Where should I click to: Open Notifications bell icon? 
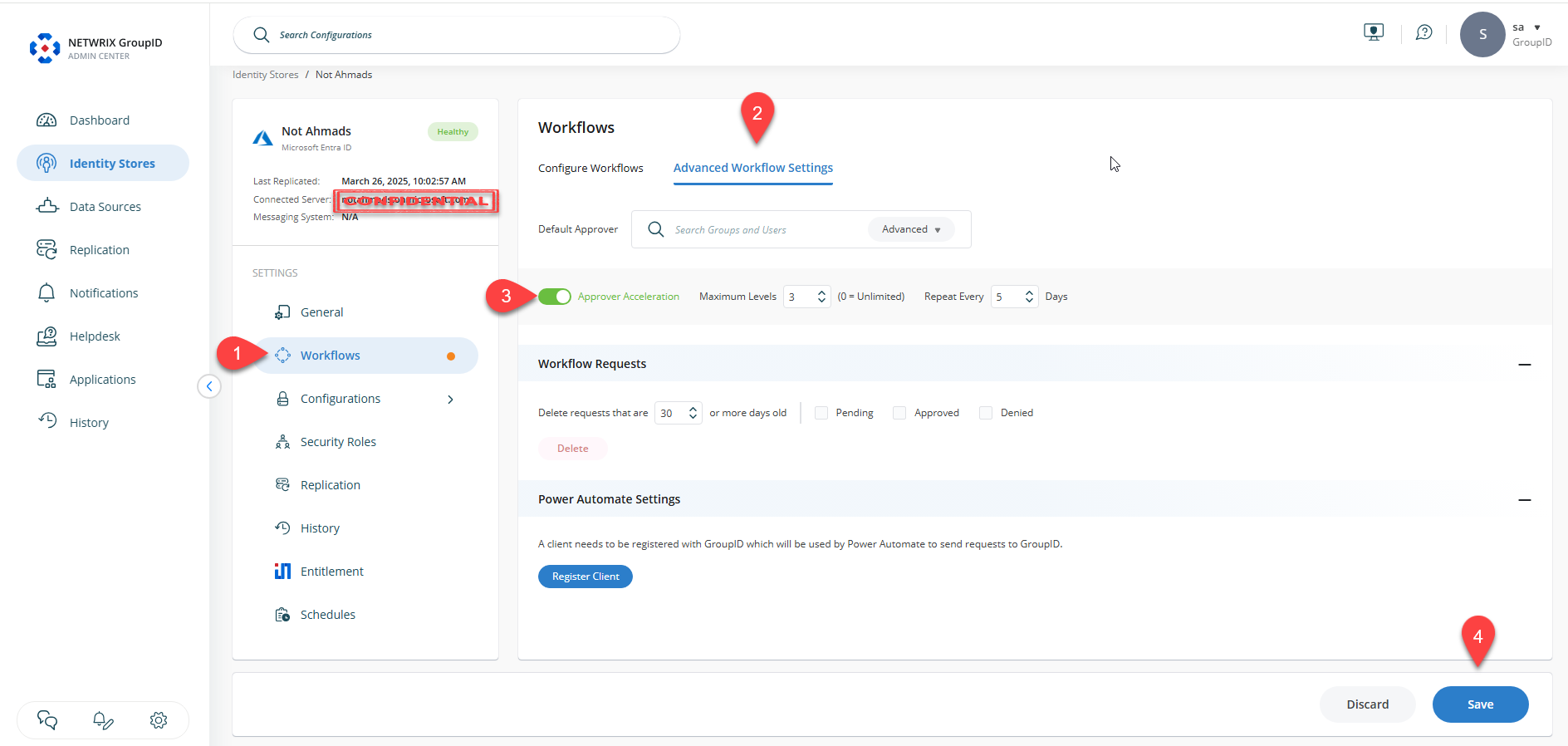coord(47,292)
